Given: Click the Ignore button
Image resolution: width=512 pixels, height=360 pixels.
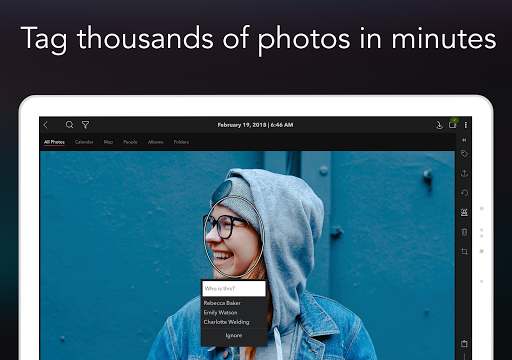Looking at the screenshot, I should point(234,336).
